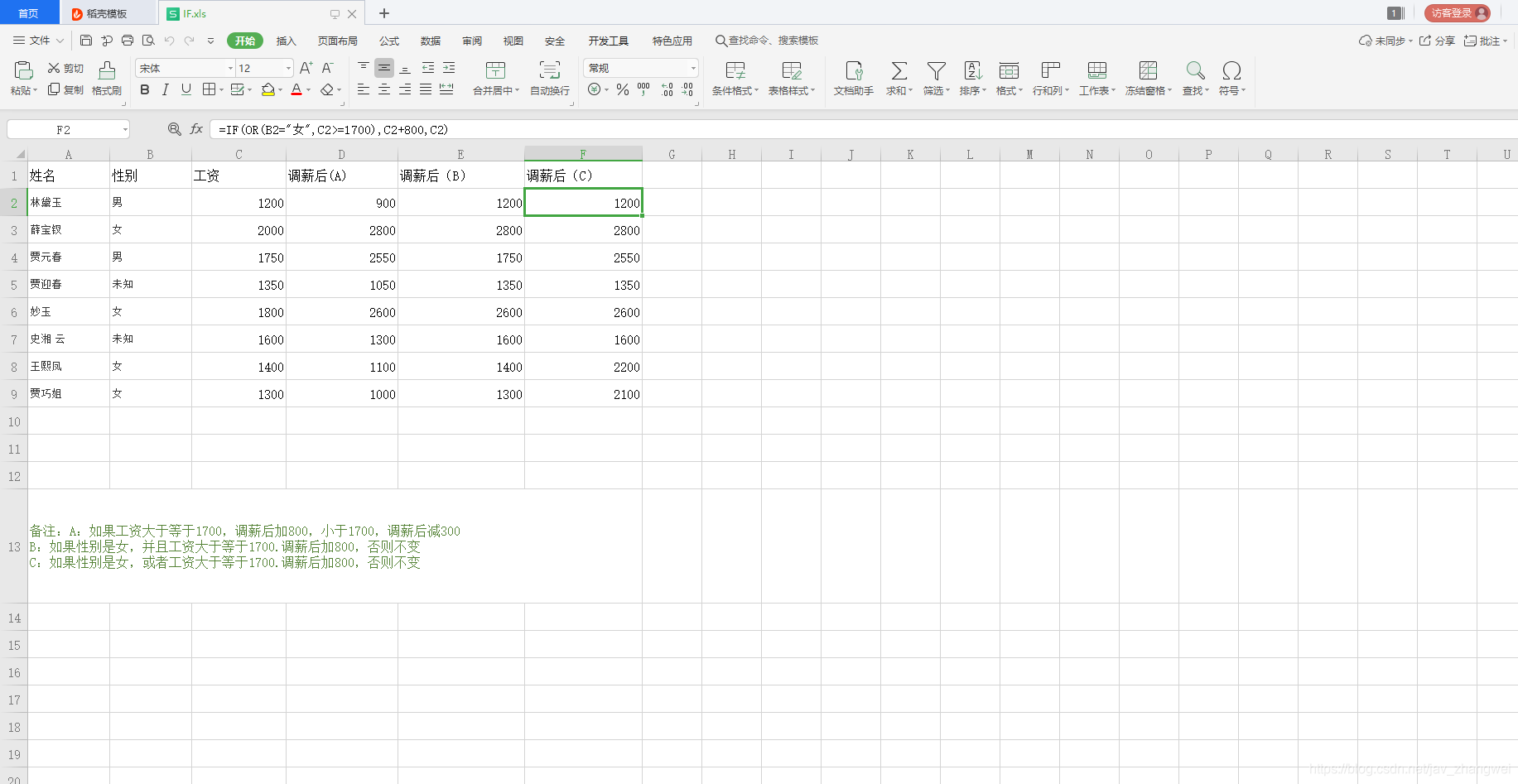
Task: Click the not synced (未同步) button
Action: pyautogui.click(x=1385, y=41)
